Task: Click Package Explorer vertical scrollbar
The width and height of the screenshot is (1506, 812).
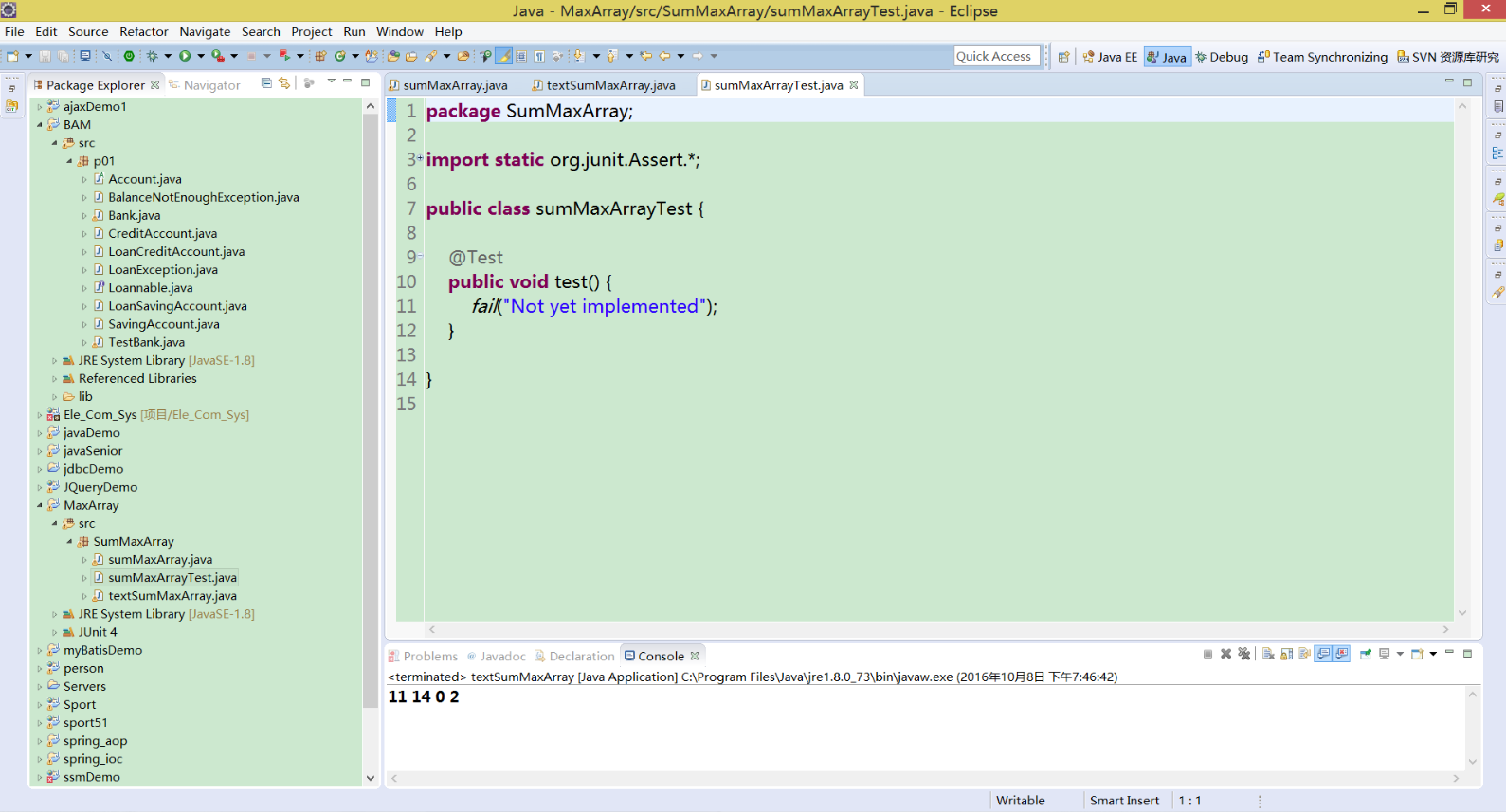Action: [370, 409]
